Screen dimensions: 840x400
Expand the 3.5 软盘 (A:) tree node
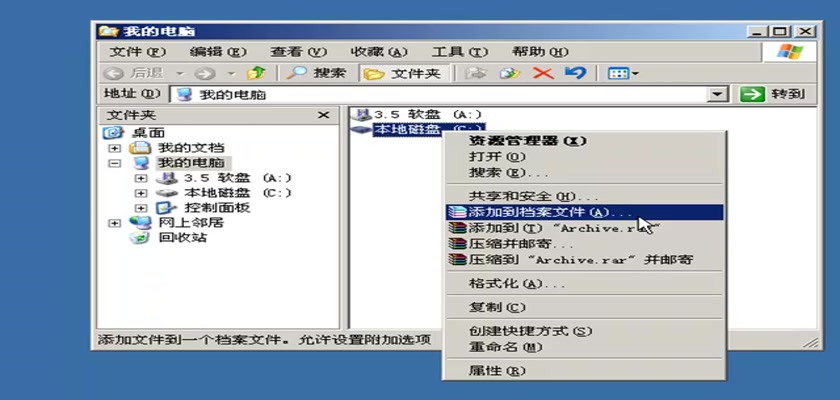[140, 178]
